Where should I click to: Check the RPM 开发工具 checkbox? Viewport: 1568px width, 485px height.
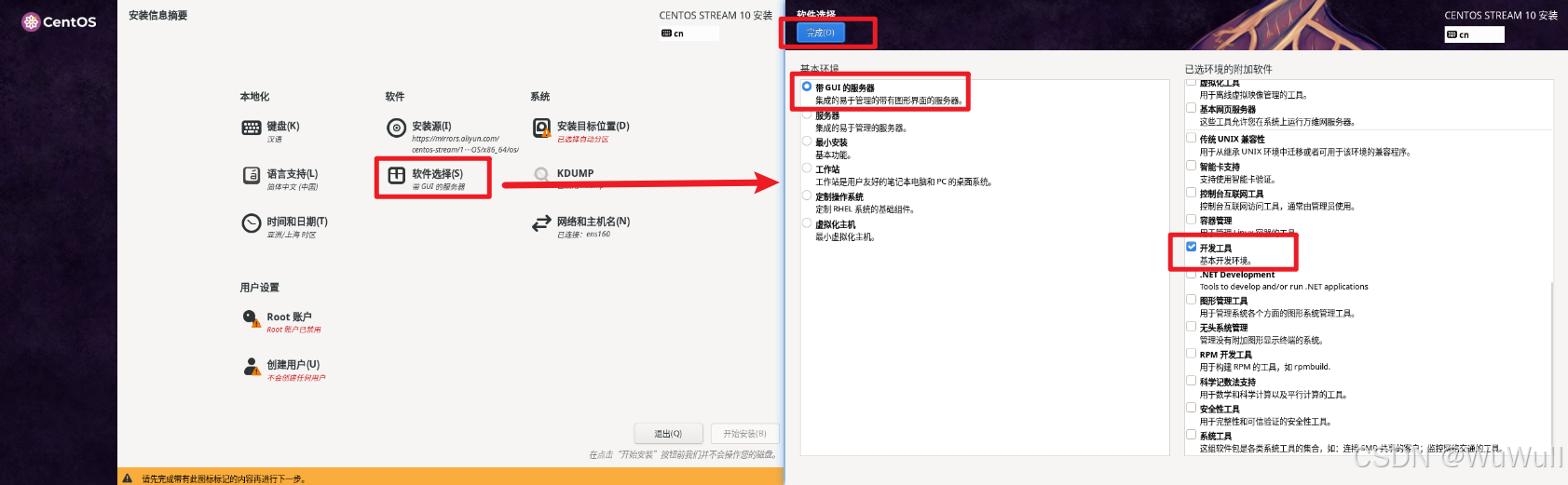coord(1191,354)
